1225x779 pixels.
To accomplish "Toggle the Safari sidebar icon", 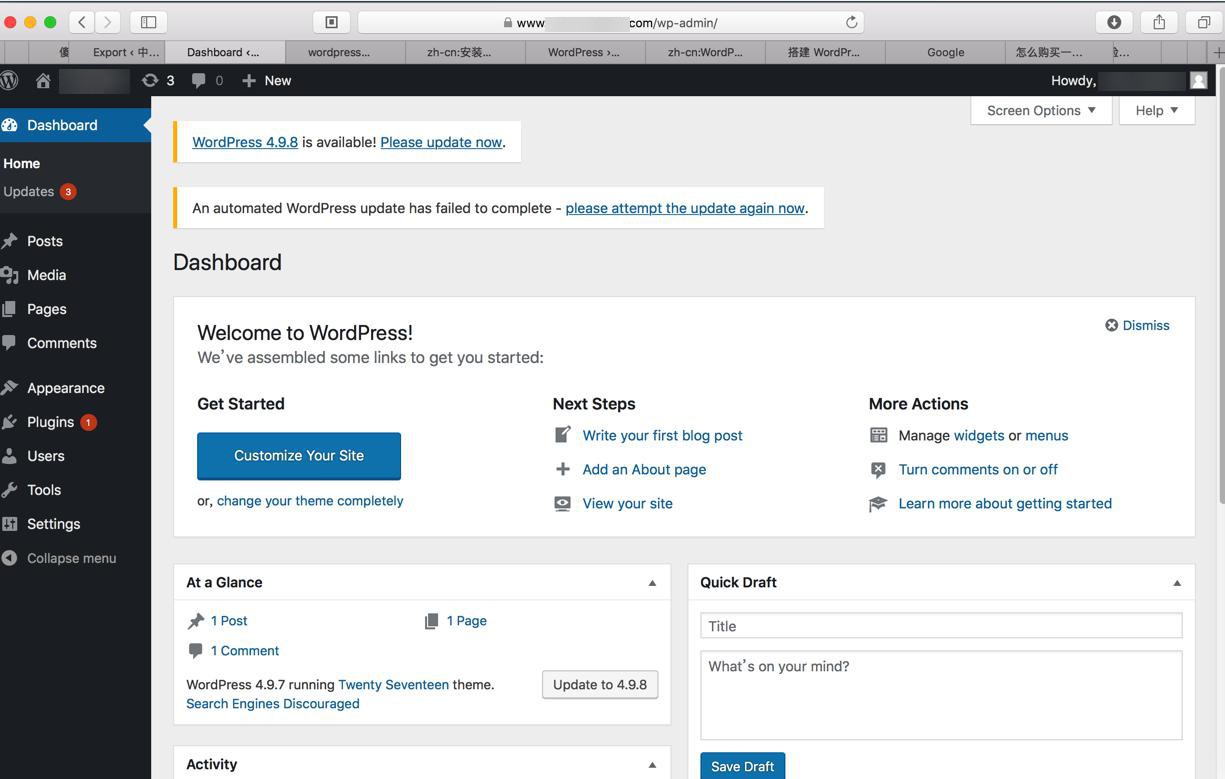I will 148,22.
